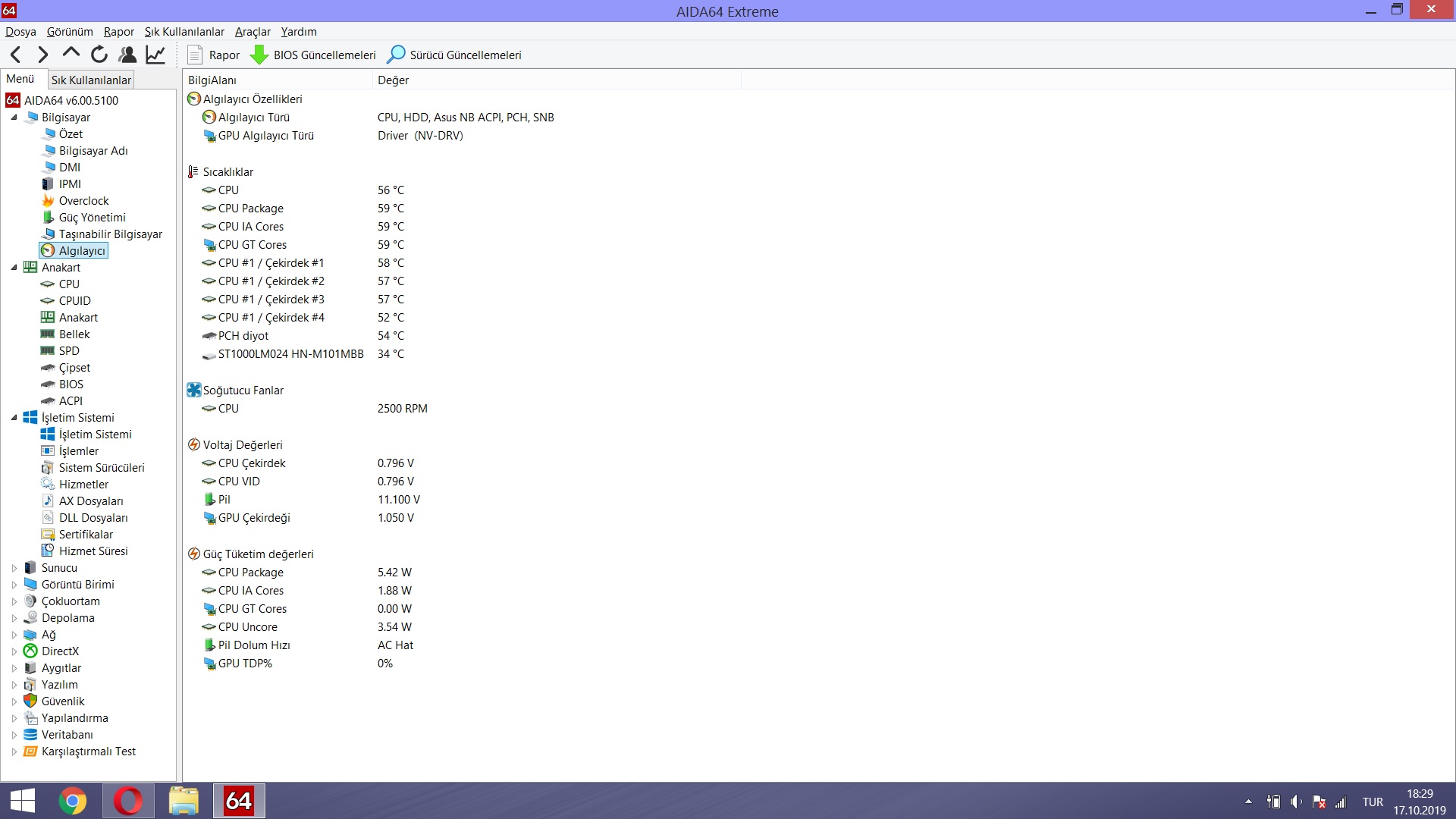Click the DirectX Xbox icon

[x=30, y=651]
